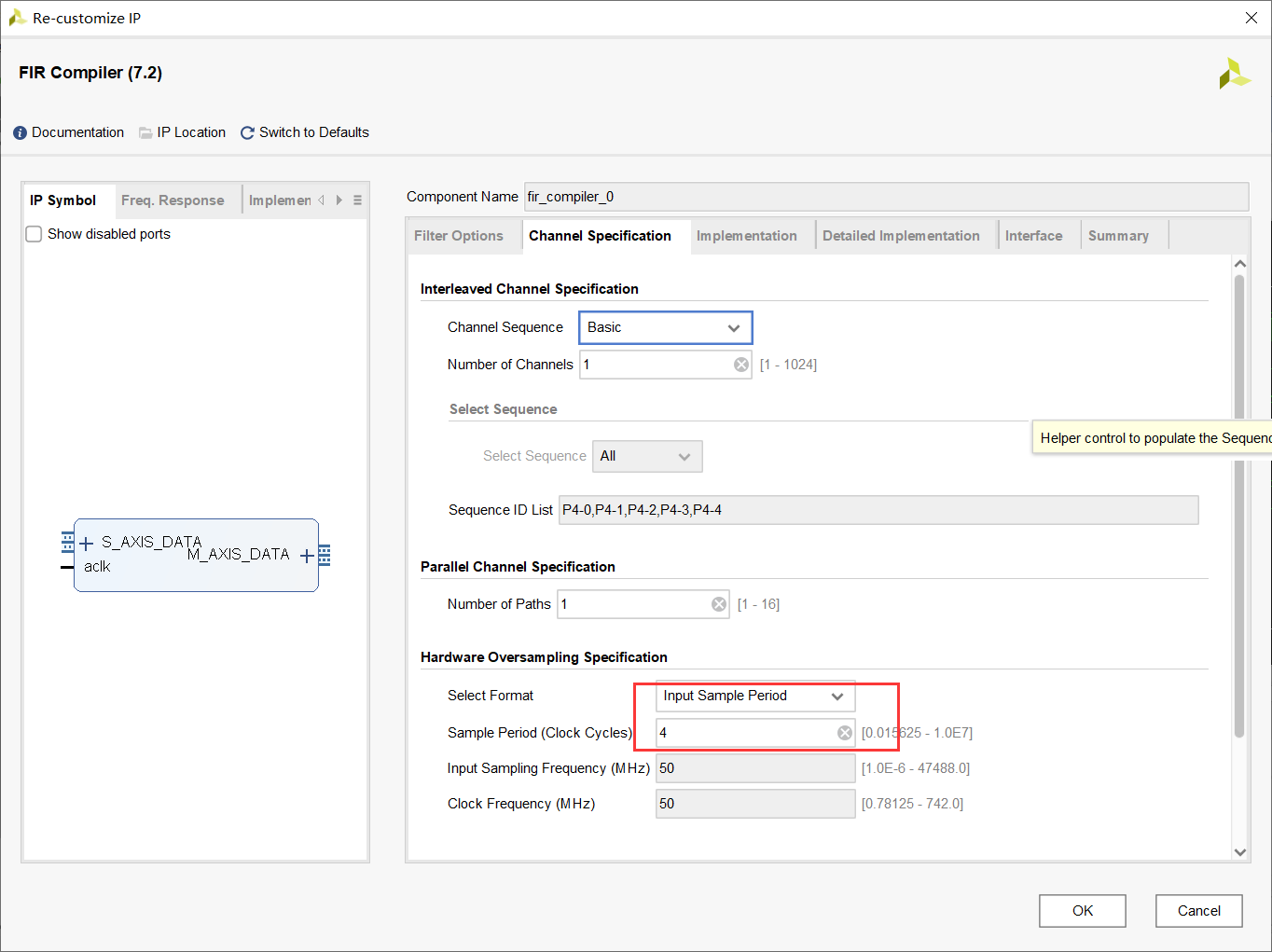
Task: Open the left panel tab list menu
Action: 357,200
